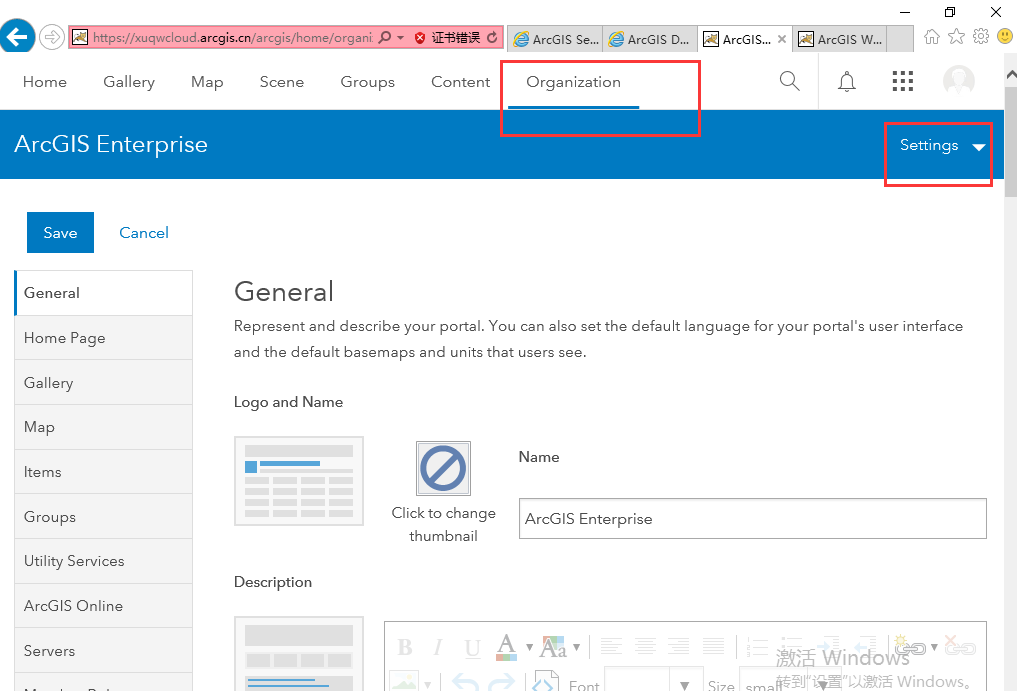Go to Home in portal navigation
1017x691 pixels.
tap(45, 82)
